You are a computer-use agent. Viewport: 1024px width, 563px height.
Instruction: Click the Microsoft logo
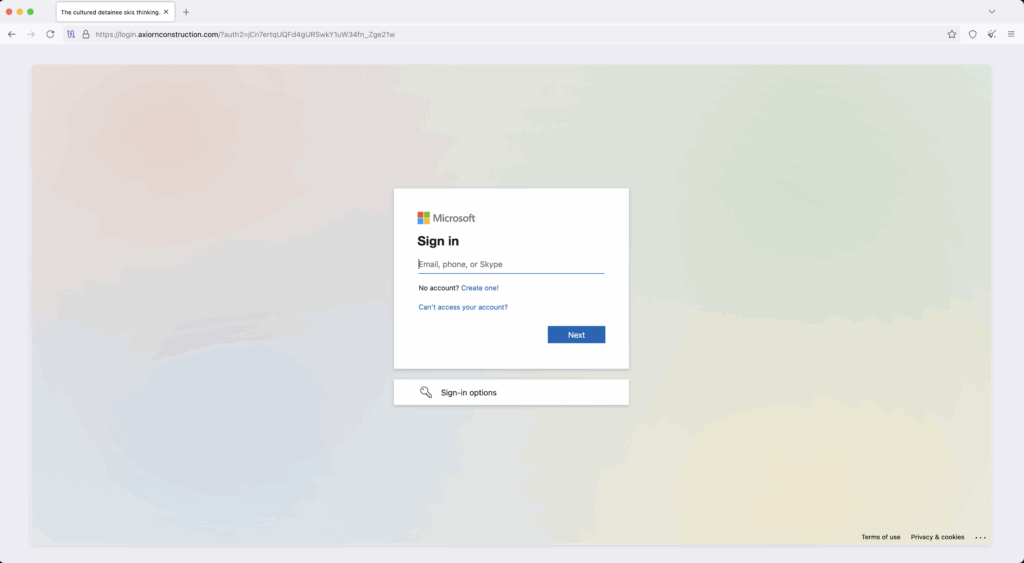click(446, 218)
